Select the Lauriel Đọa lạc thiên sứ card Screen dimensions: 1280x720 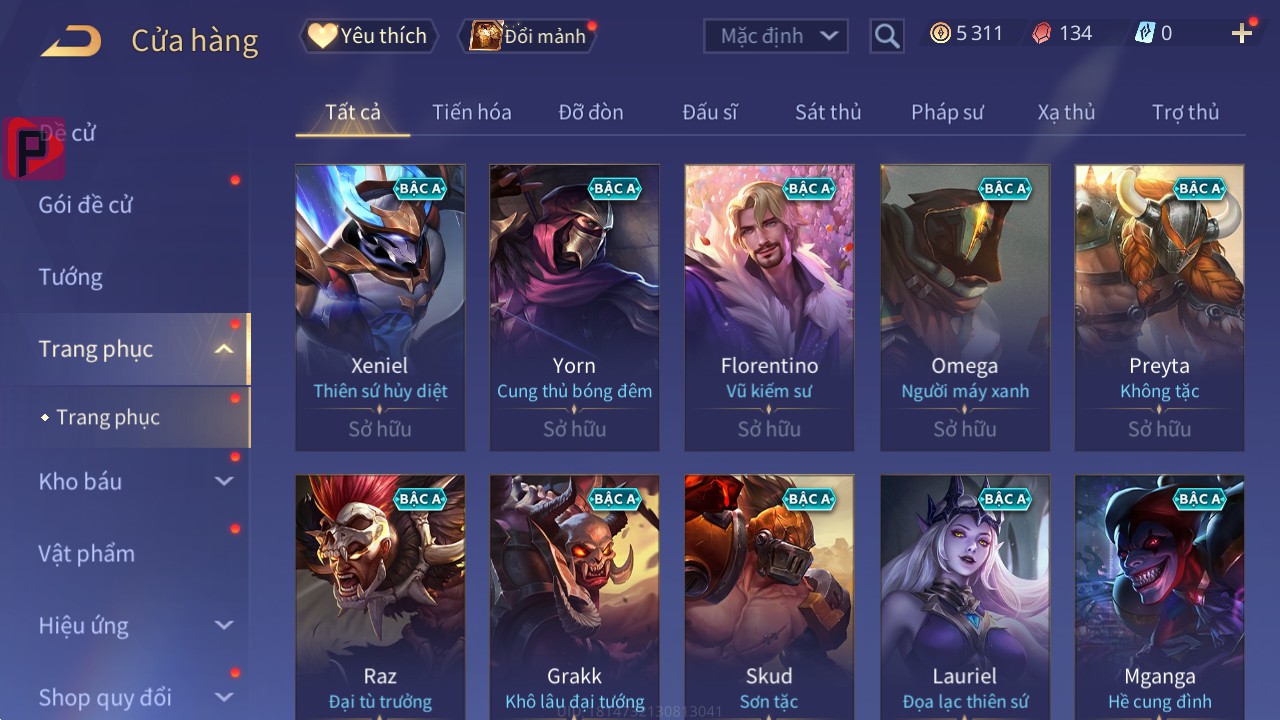click(965, 597)
